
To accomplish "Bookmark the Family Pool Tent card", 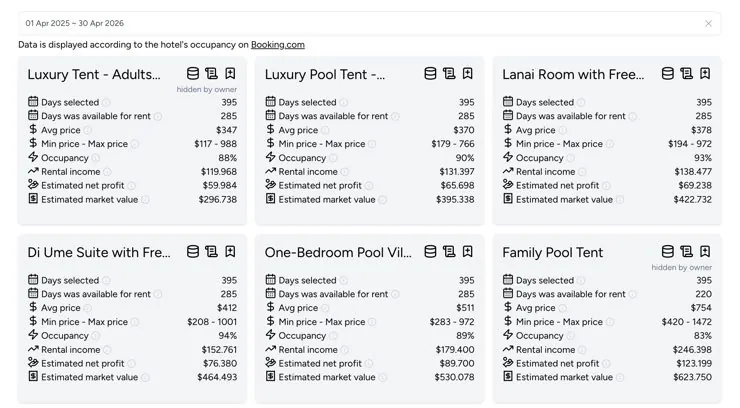I will (x=705, y=251).
